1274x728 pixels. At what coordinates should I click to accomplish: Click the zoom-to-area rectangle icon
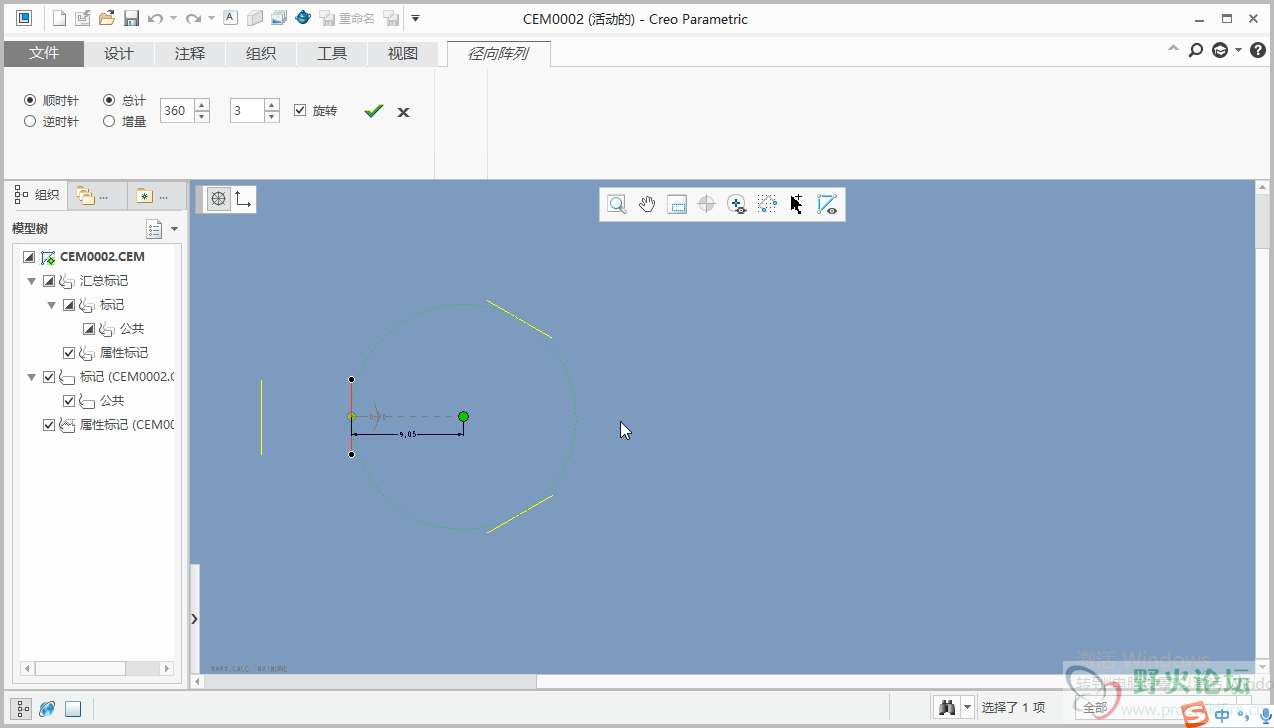coord(677,204)
